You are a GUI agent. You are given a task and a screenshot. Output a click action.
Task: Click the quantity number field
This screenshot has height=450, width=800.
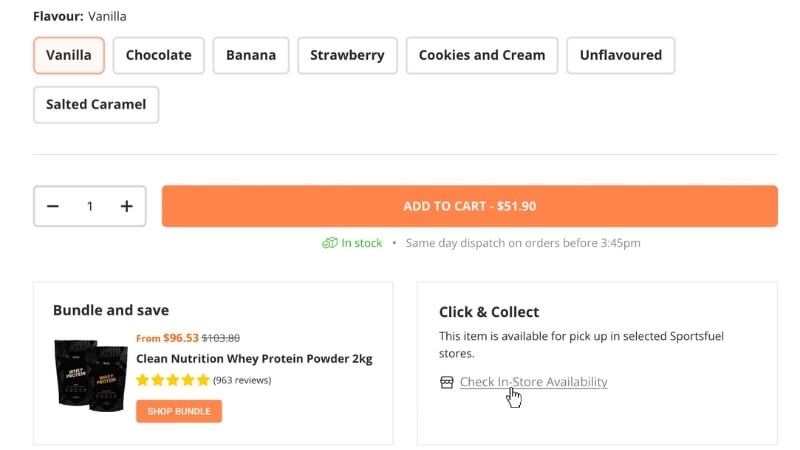[x=90, y=206]
